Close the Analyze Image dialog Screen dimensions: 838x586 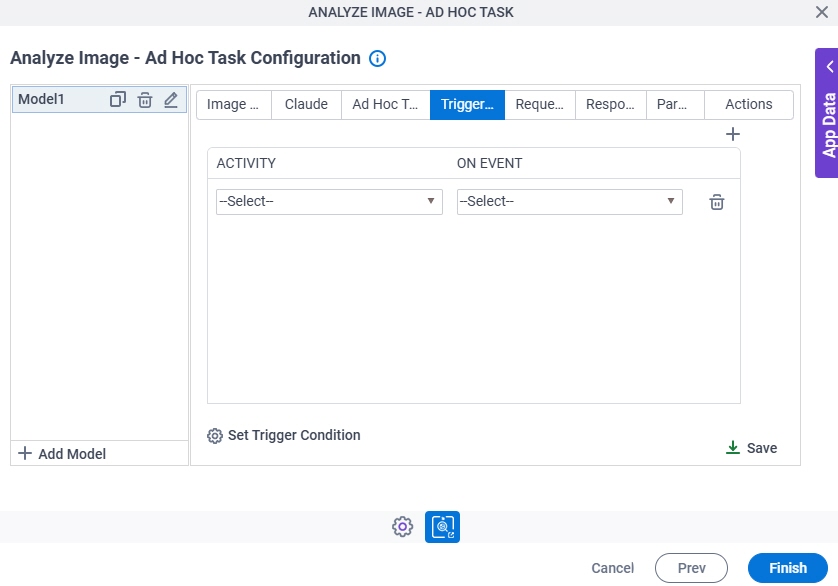click(821, 12)
